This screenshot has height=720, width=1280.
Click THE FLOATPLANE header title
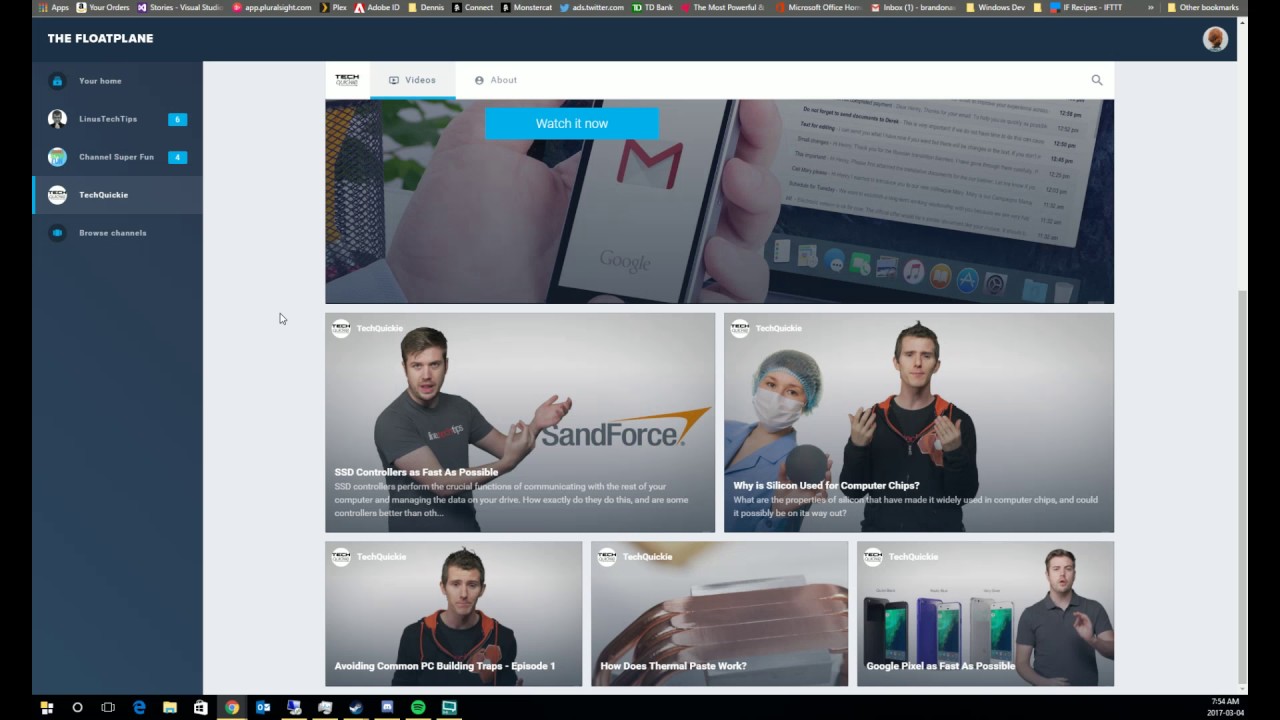click(100, 39)
